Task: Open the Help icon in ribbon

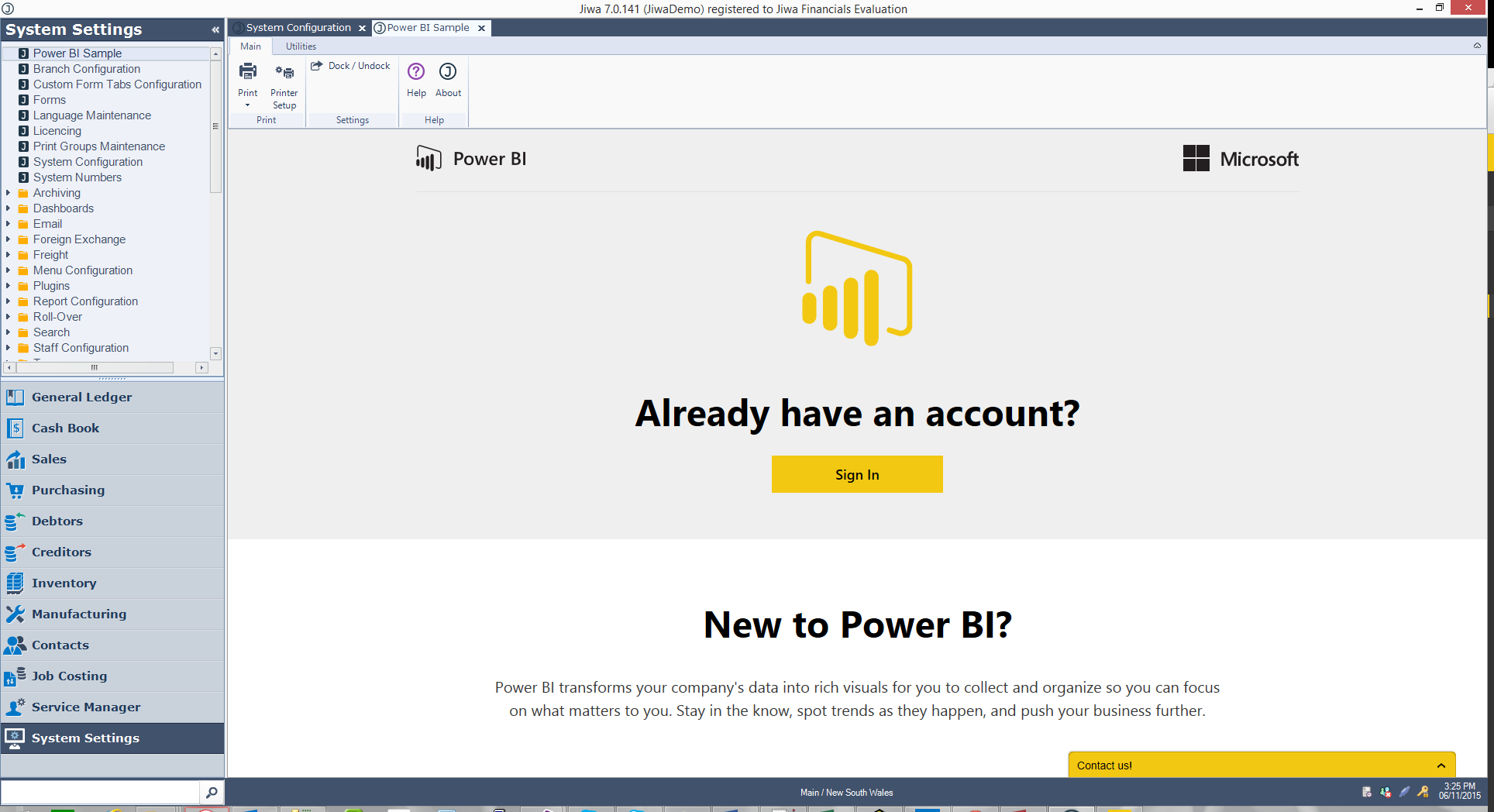Action: (416, 72)
